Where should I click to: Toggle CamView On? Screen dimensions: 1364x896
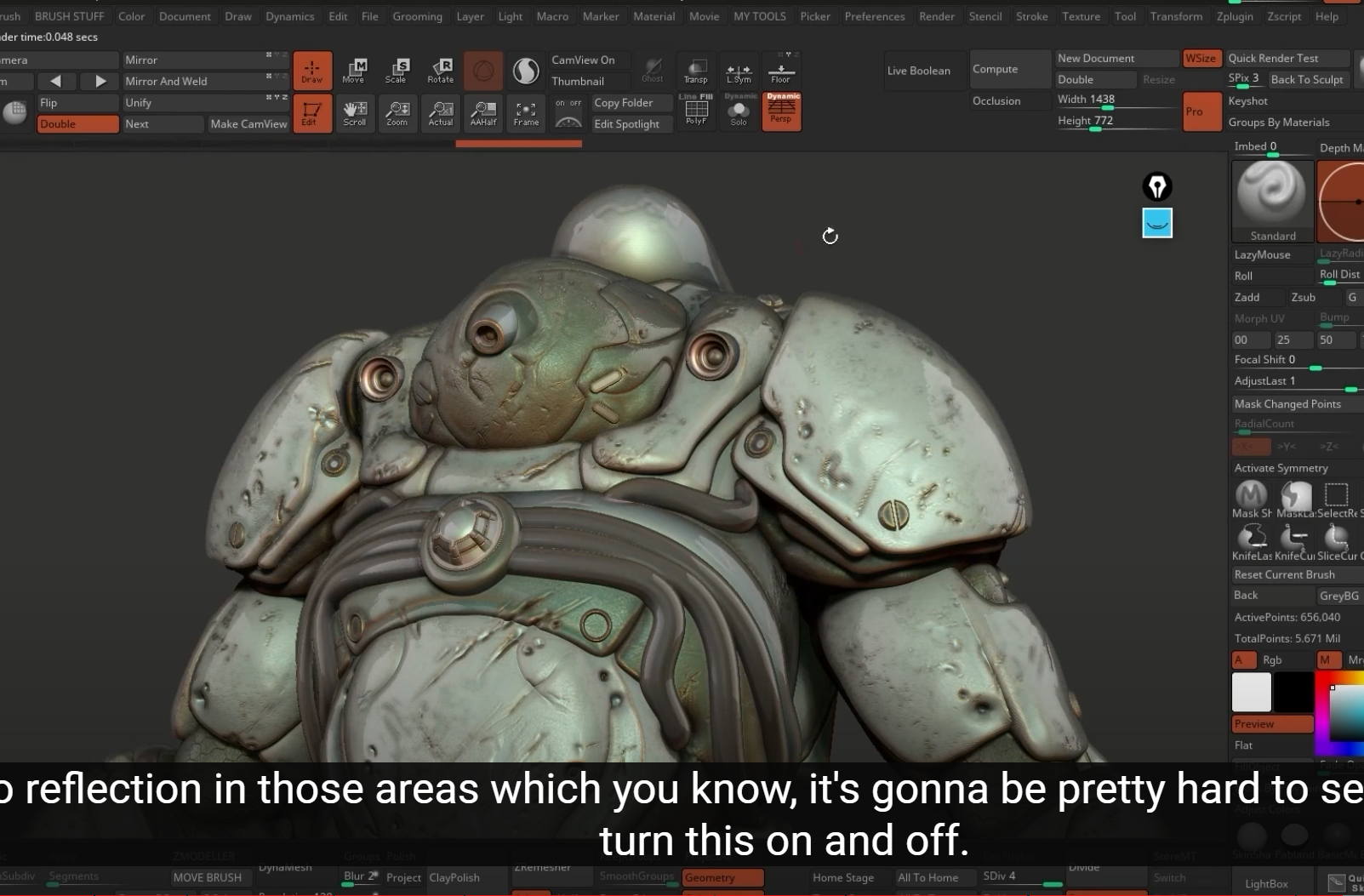(x=589, y=60)
